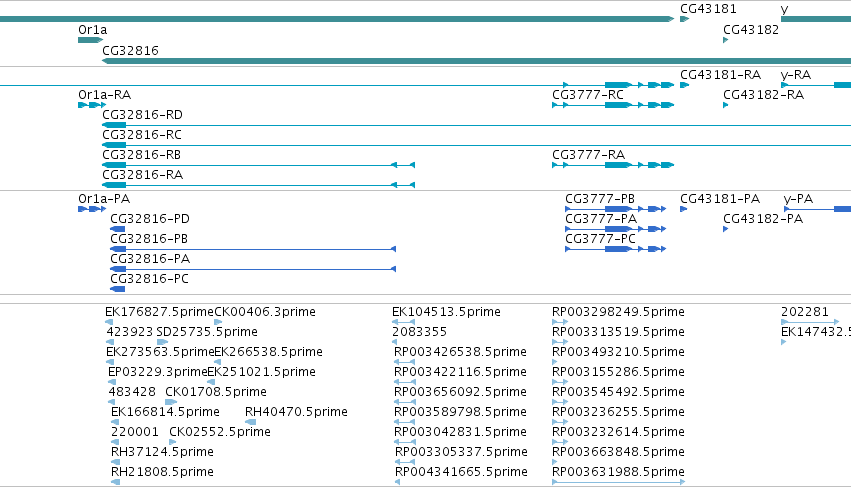851x487 pixels.
Task: Select the y-RA transcript label
Action: point(796,75)
